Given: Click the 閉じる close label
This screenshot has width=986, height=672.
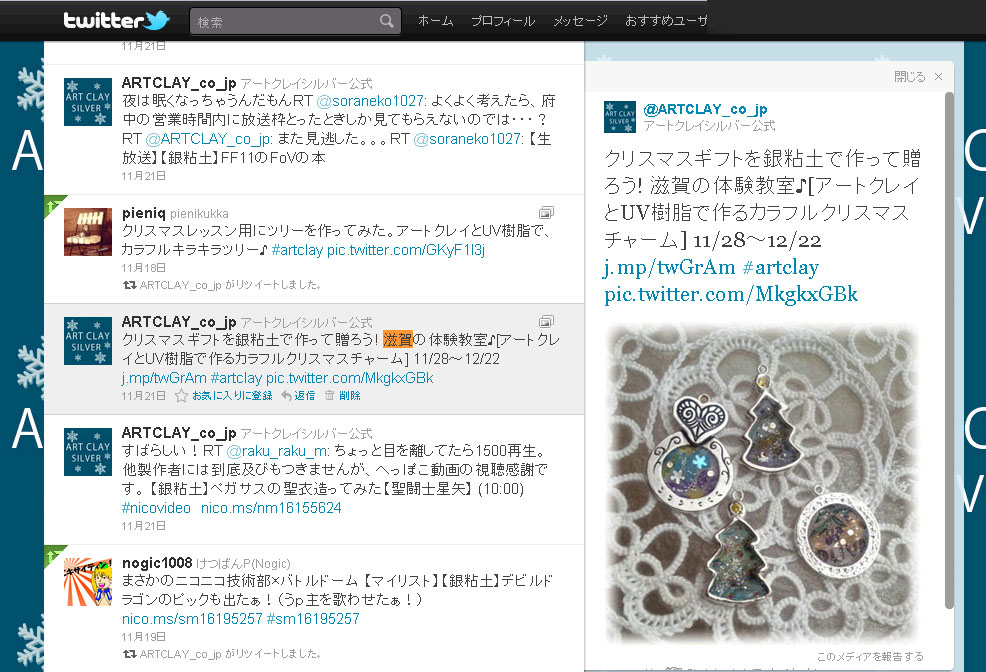Looking at the screenshot, I should click(910, 77).
